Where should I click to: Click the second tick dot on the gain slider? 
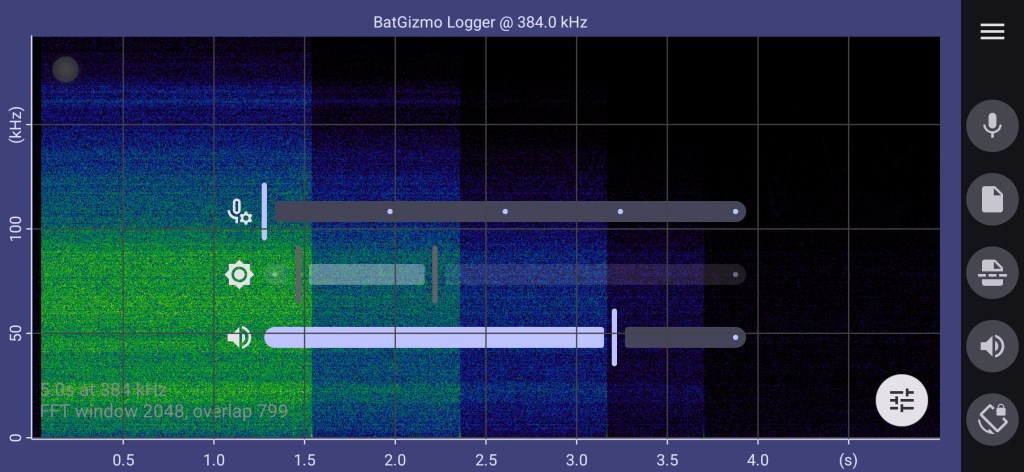pyautogui.click(x=505, y=212)
